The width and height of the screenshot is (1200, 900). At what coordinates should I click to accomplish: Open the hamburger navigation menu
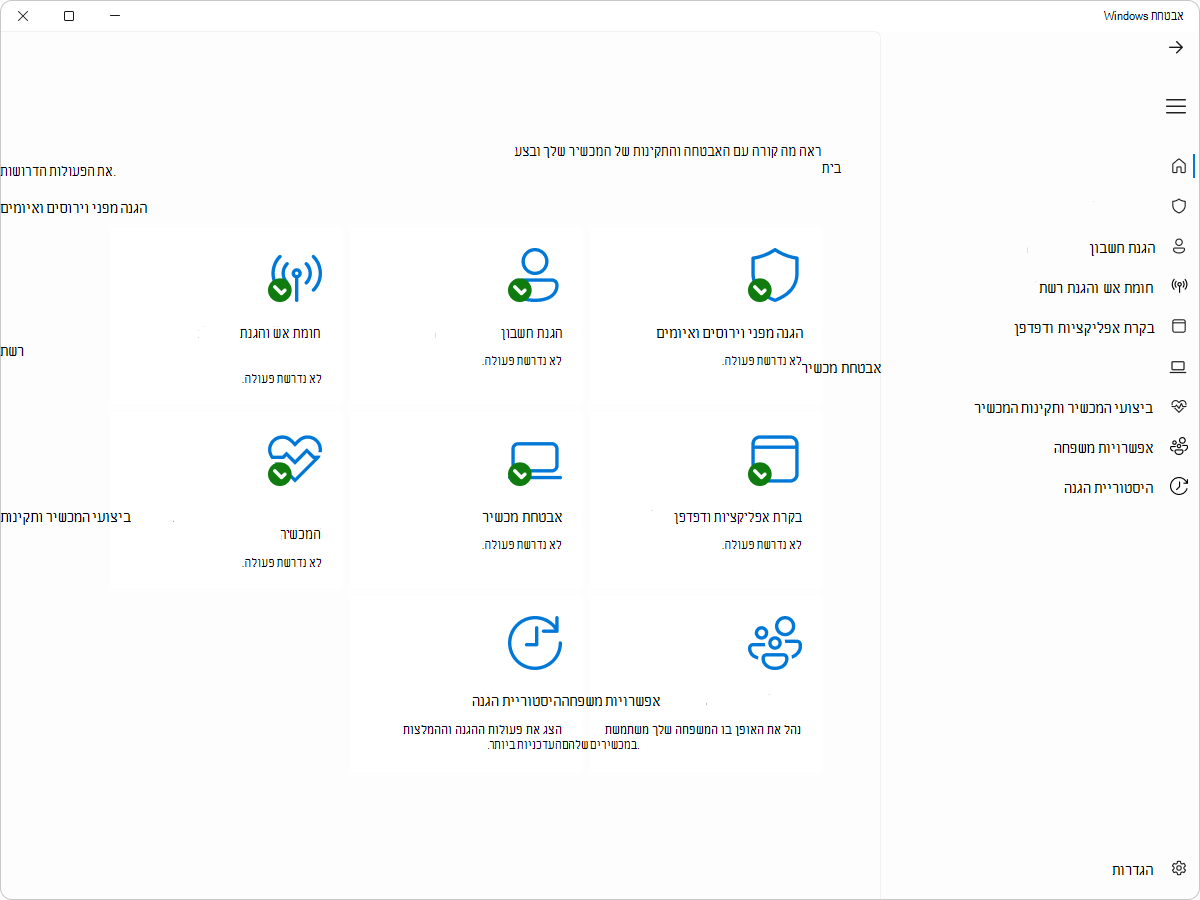[1176, 106]
